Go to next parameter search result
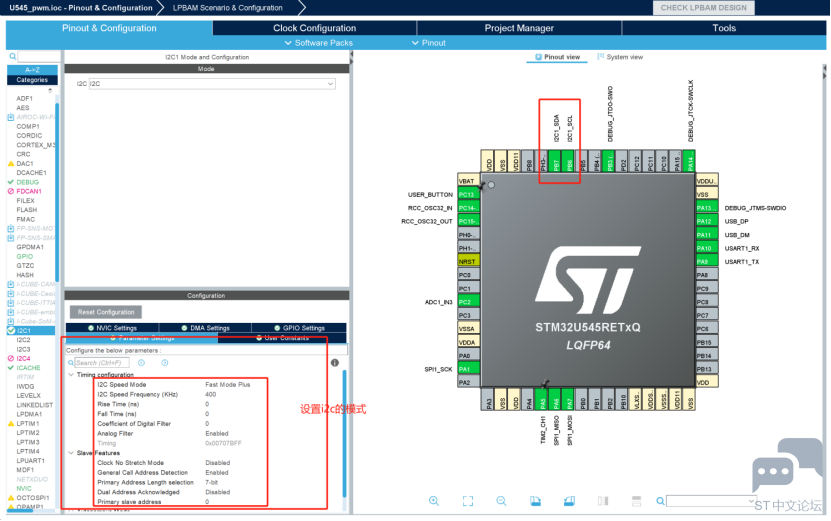831x521 pixels. tap(165, 363)
